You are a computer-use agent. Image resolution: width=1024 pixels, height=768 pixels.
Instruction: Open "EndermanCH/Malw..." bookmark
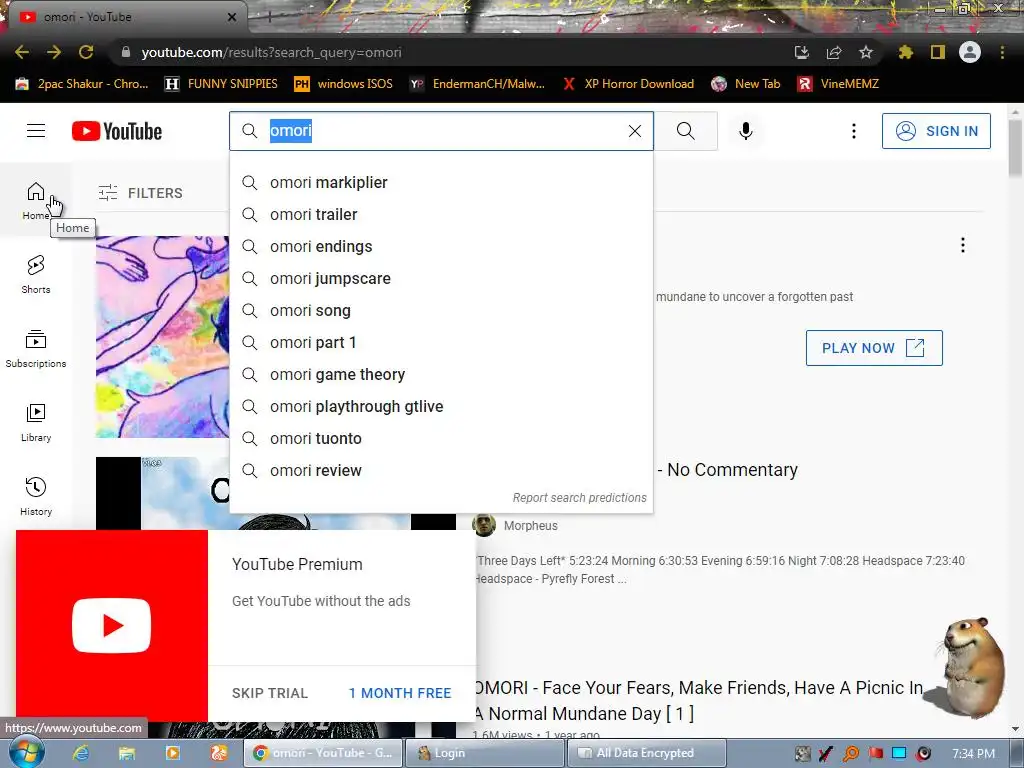(x=477, y=84)
